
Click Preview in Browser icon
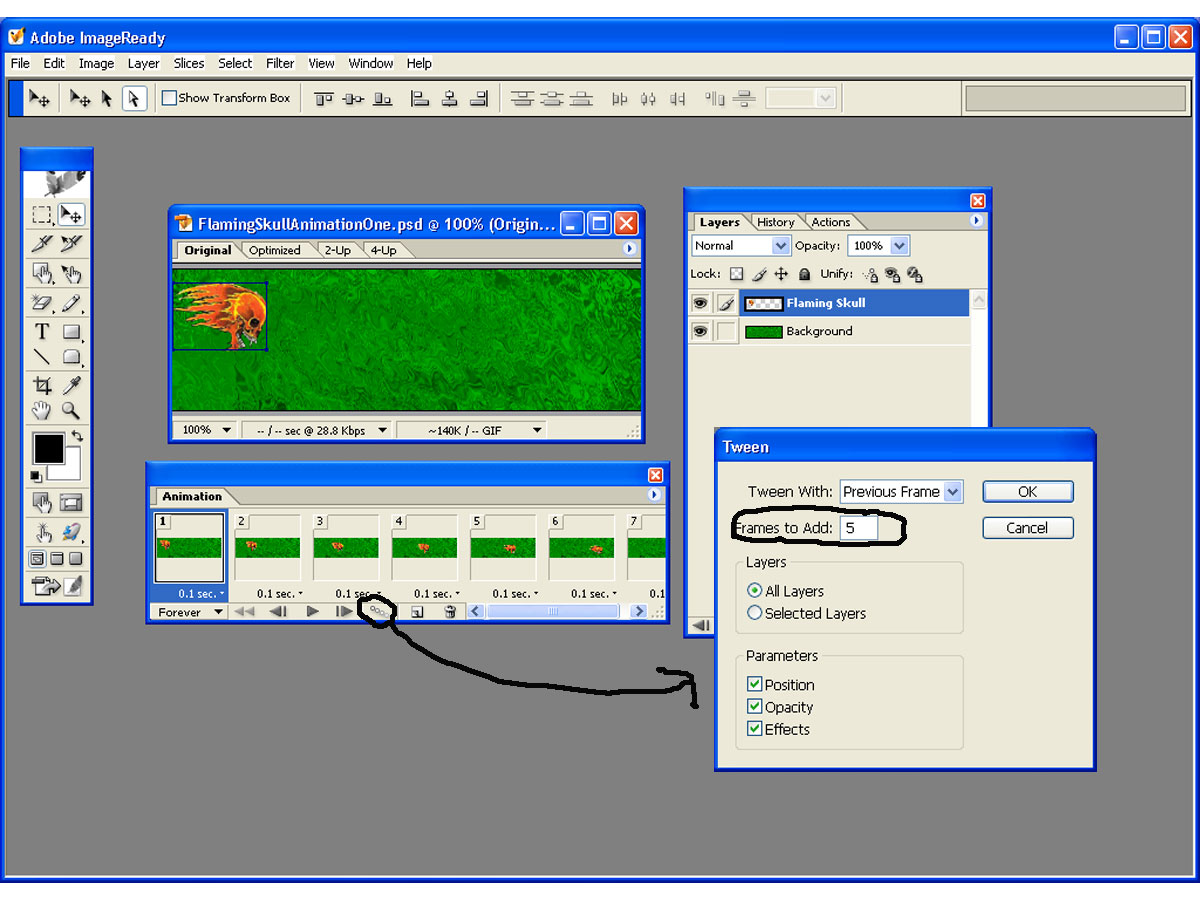tap(71, 532)
